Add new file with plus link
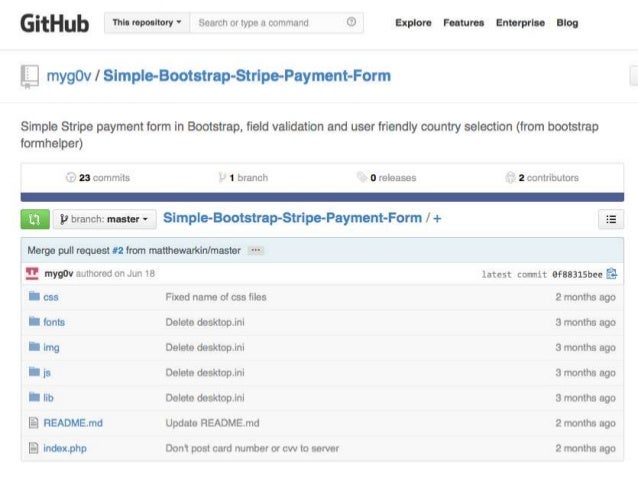The image size is (638, 479). (x=437, y=219)
